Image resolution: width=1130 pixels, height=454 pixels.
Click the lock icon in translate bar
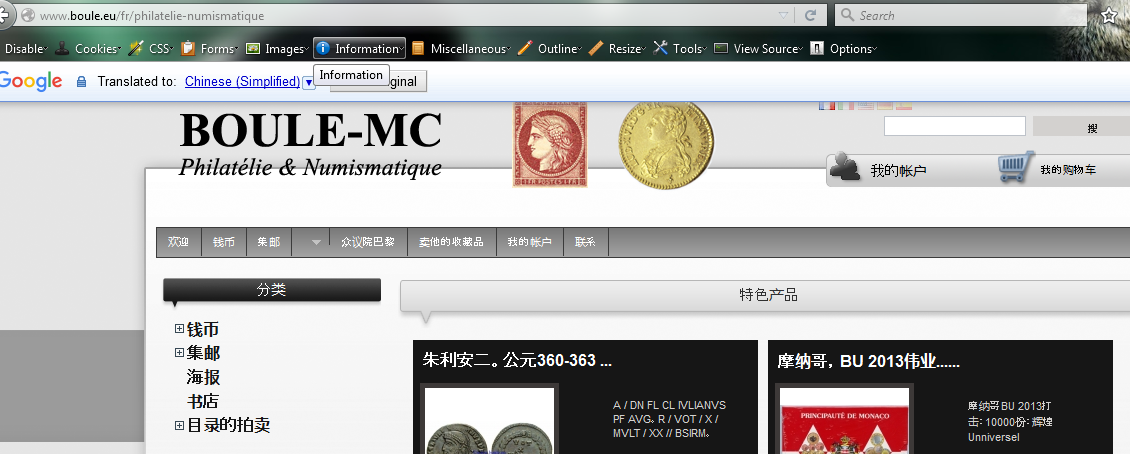point(81,81)
